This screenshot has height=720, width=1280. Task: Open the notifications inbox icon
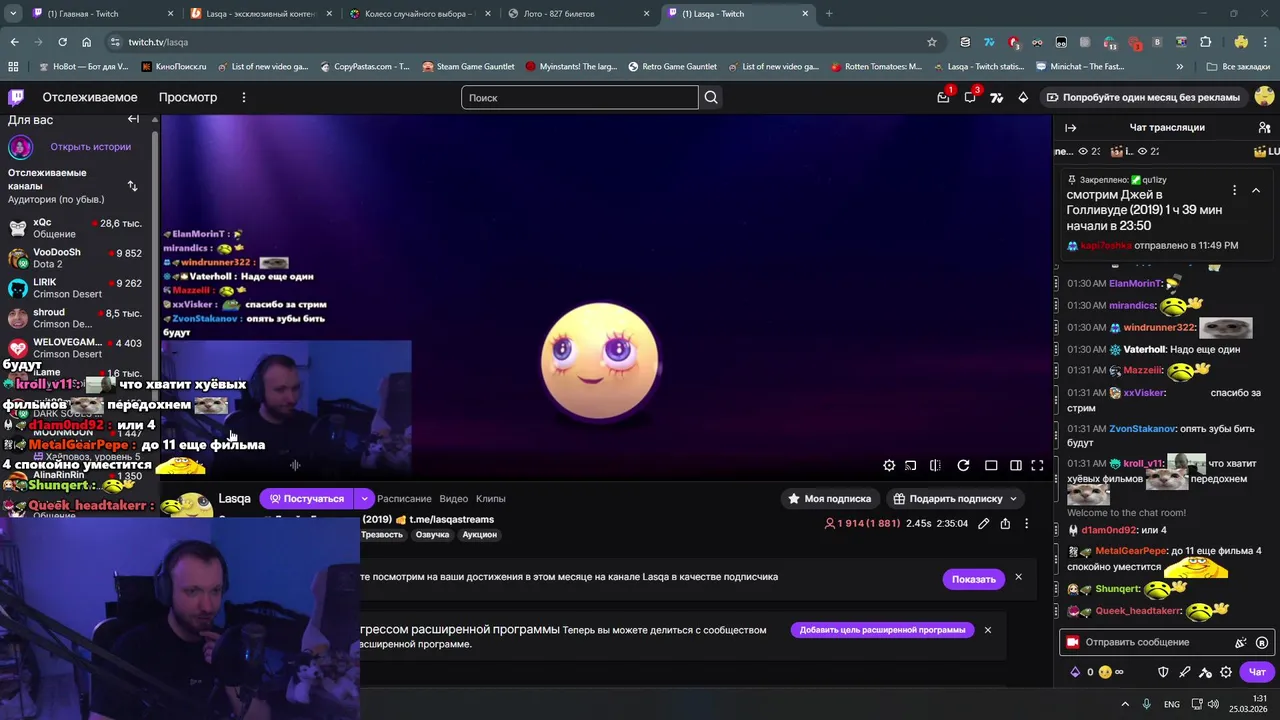(x=943, y=97)
